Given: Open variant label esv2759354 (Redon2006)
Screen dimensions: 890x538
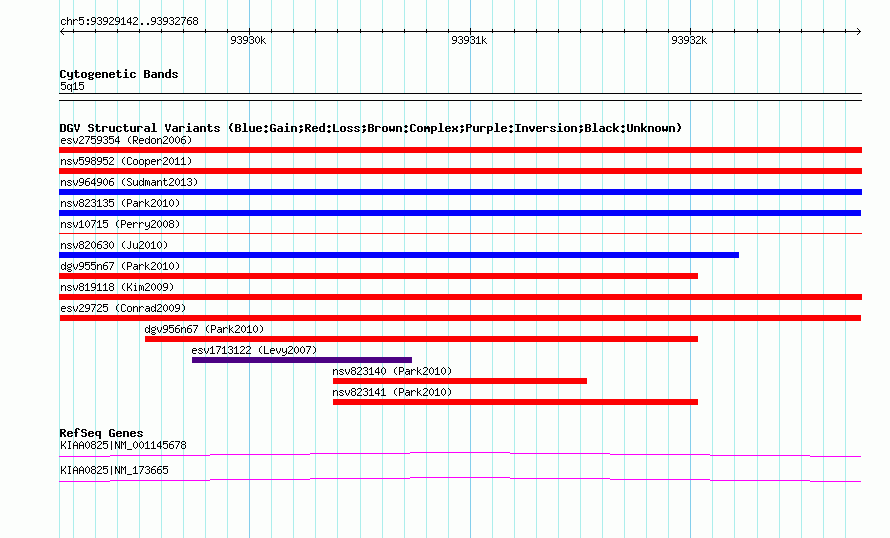Looking at the screenshot, I should point(126,140).
